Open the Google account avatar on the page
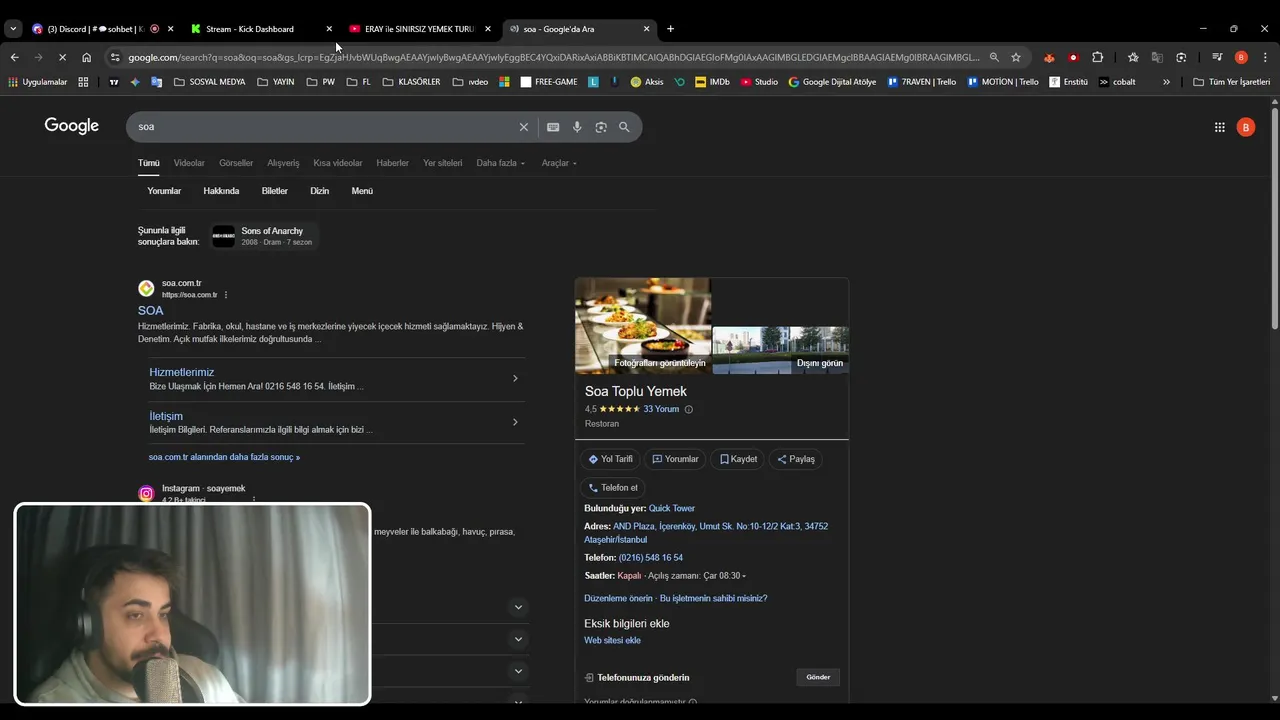1280x720 pixels. click(1245, 127)
